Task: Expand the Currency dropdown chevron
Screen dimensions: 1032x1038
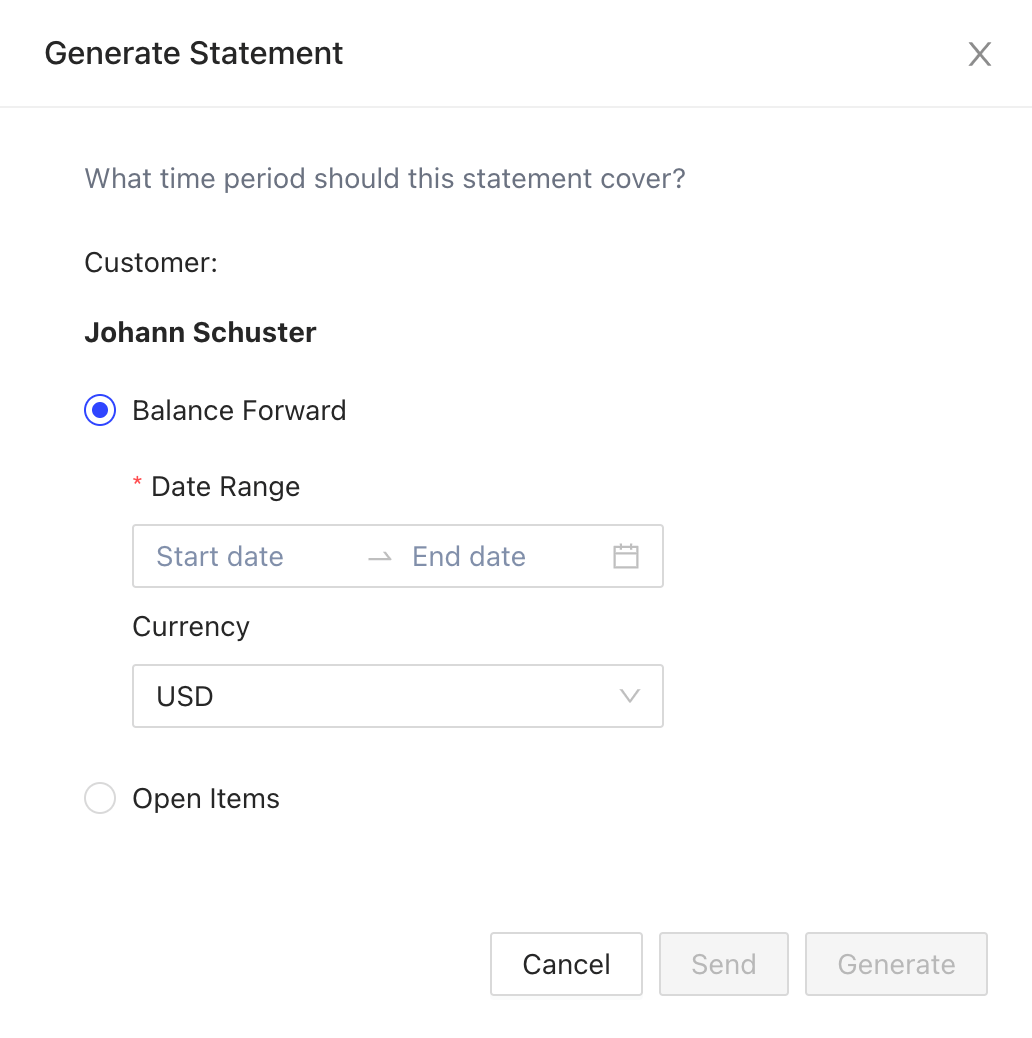Action: (x=630, y=696)
